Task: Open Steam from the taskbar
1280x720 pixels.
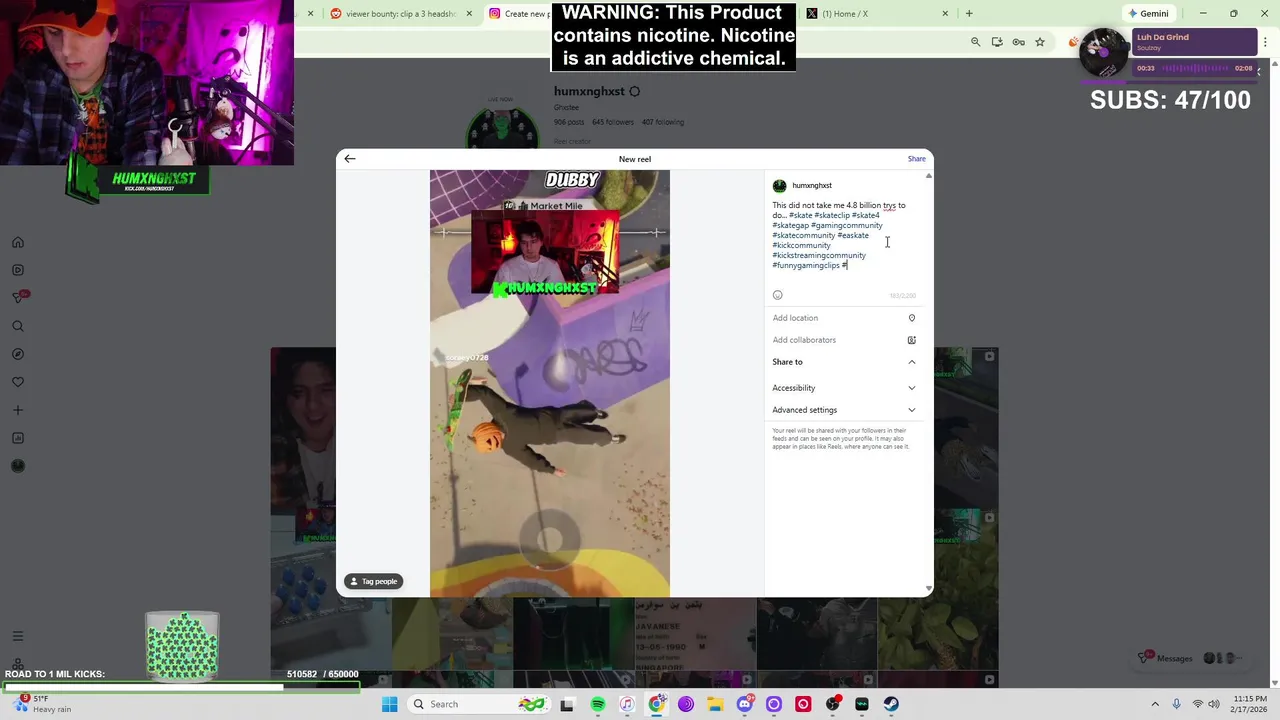Action: pyautogui.click(x=891, y=704)
